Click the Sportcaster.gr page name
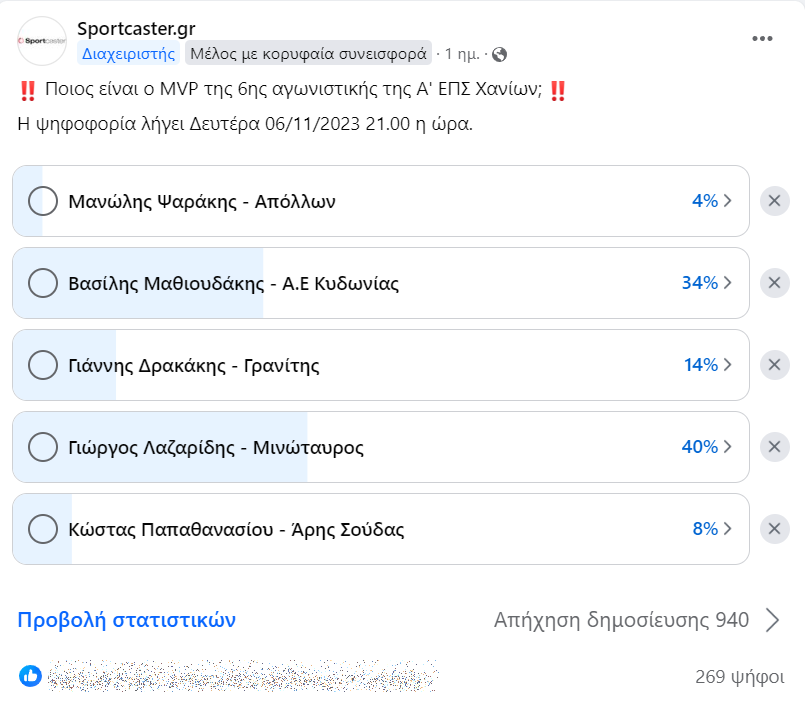This screenshot has width=805, height=701. tap(135, 28)
